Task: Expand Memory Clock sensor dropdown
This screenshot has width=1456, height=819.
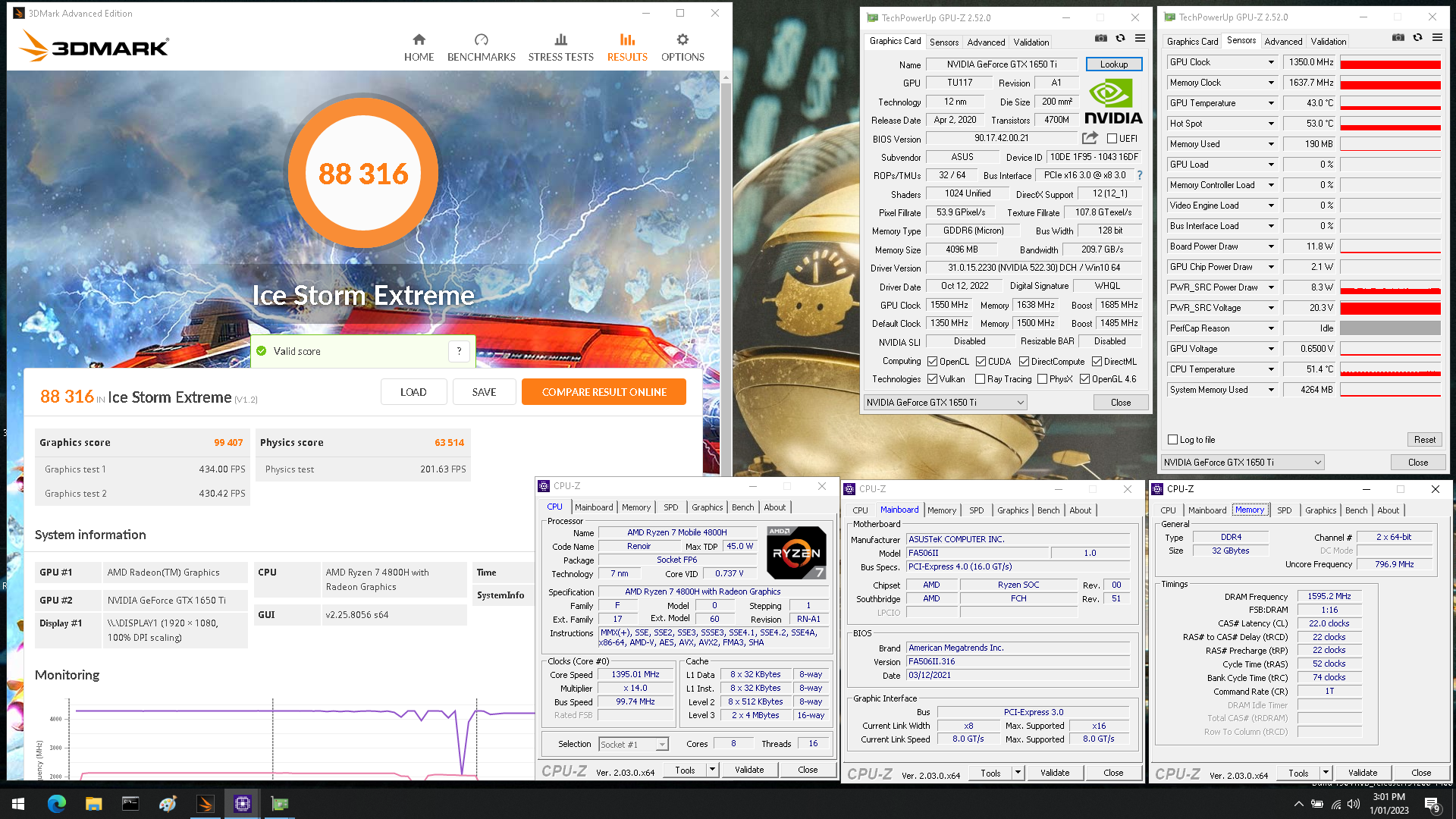Action: (x=1271, y=83)
